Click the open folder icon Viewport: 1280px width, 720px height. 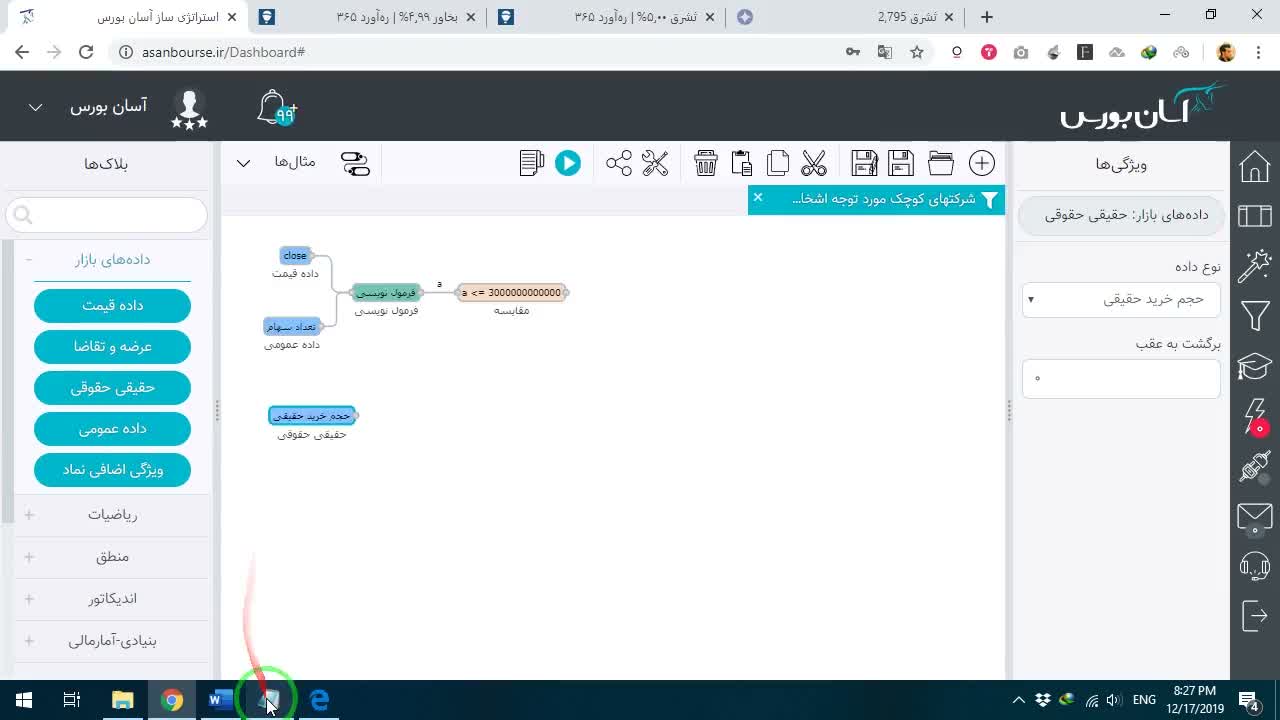(x=940, y=163)
